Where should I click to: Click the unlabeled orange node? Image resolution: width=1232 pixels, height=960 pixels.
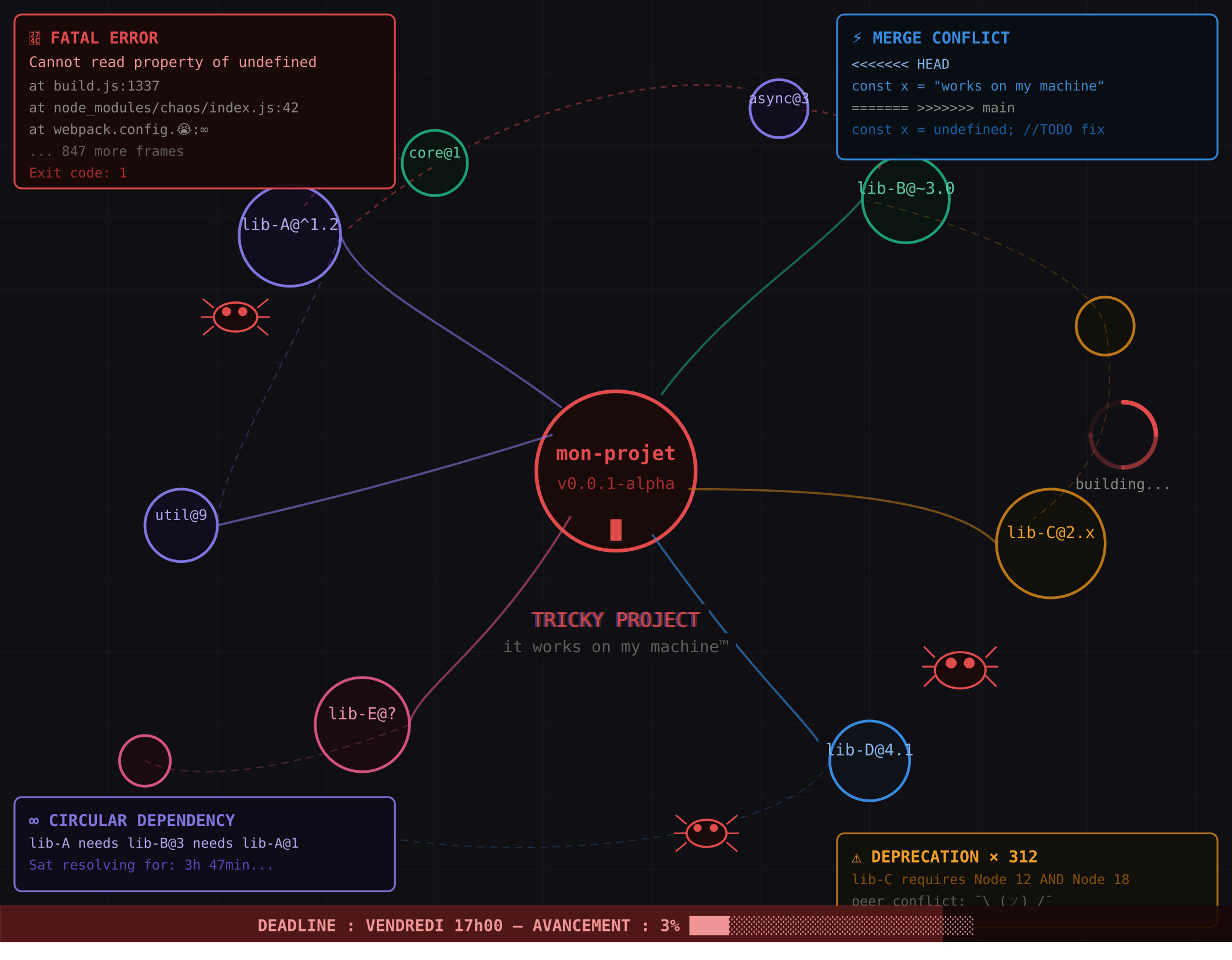click(1104, 326)
